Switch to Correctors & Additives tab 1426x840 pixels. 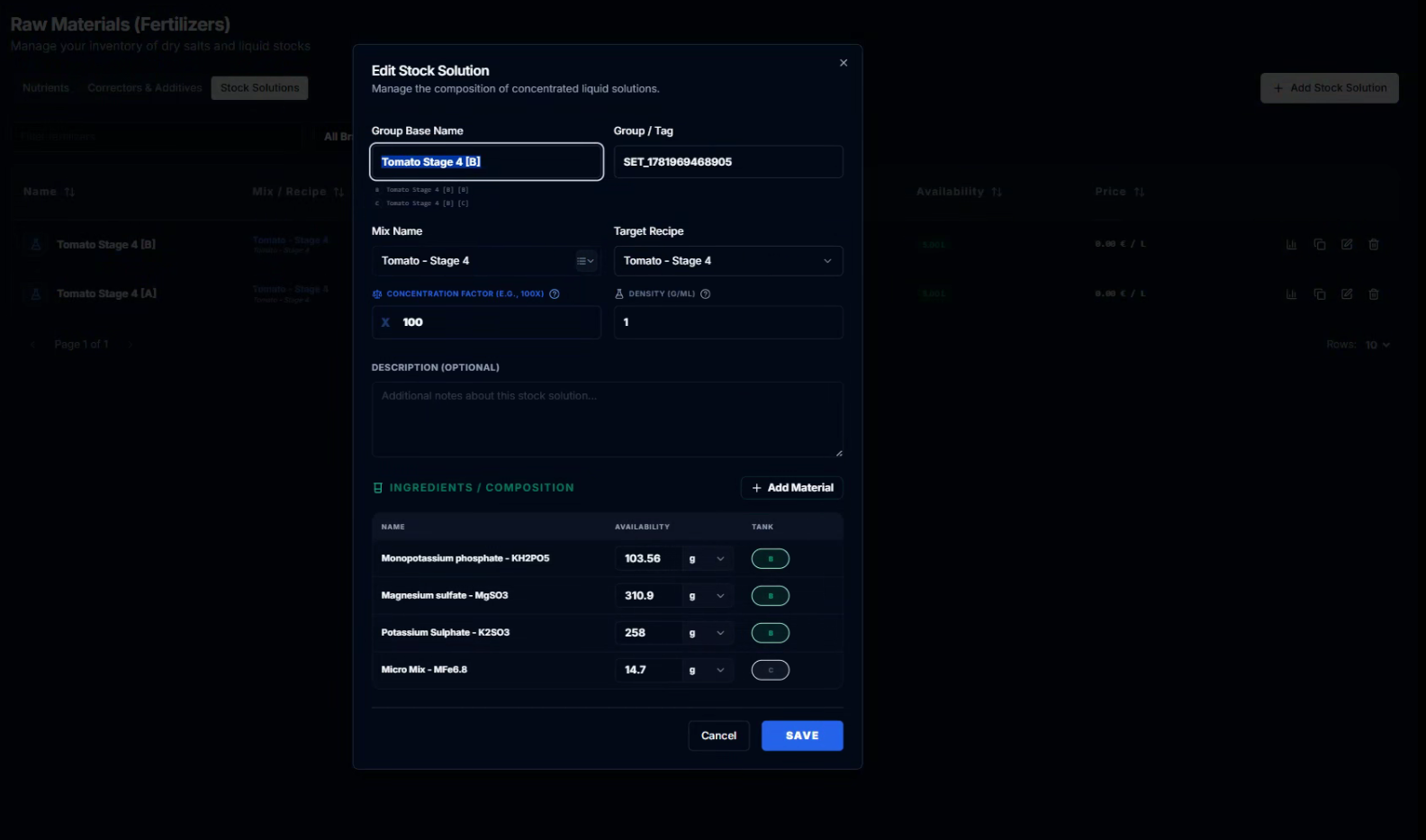click(x=144, y=88)
